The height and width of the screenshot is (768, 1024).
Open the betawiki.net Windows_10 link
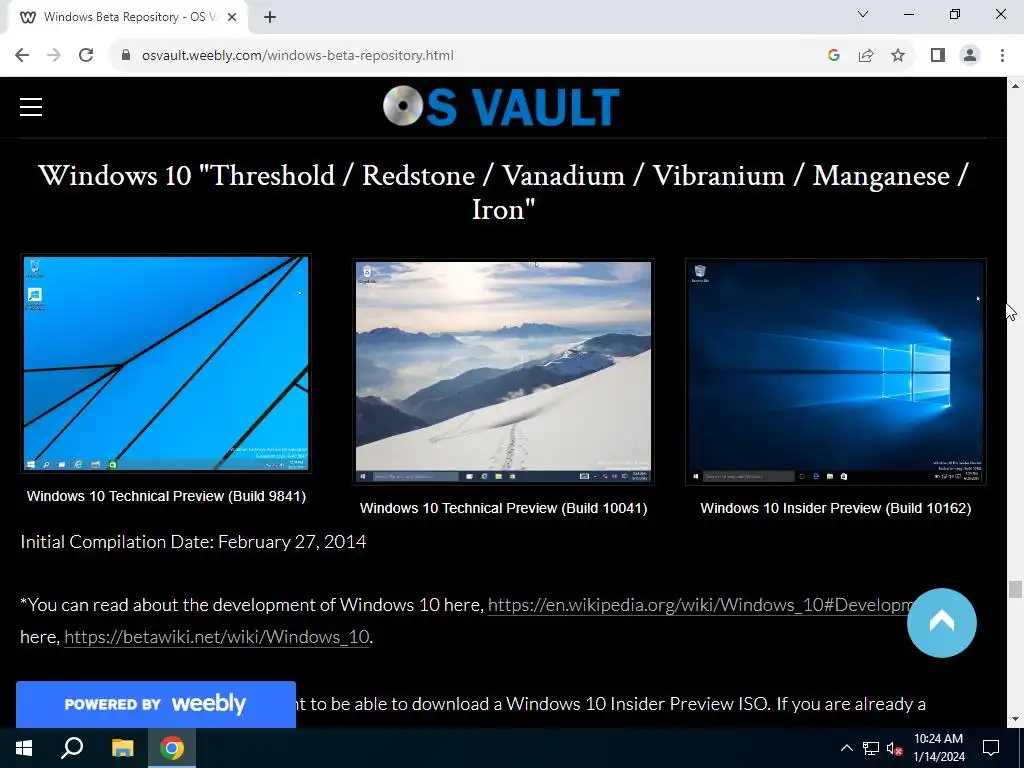click(217, 637)
